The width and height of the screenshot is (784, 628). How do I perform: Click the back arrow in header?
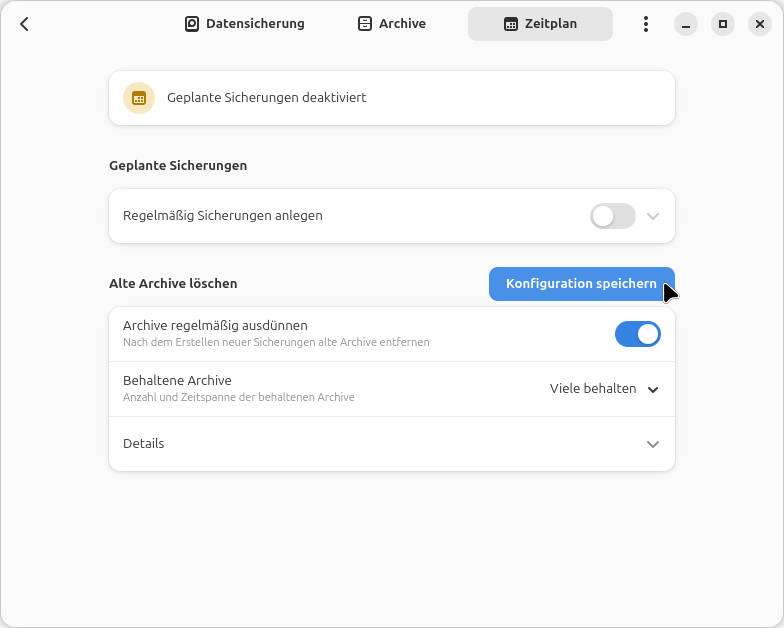[x=25, y=24]
